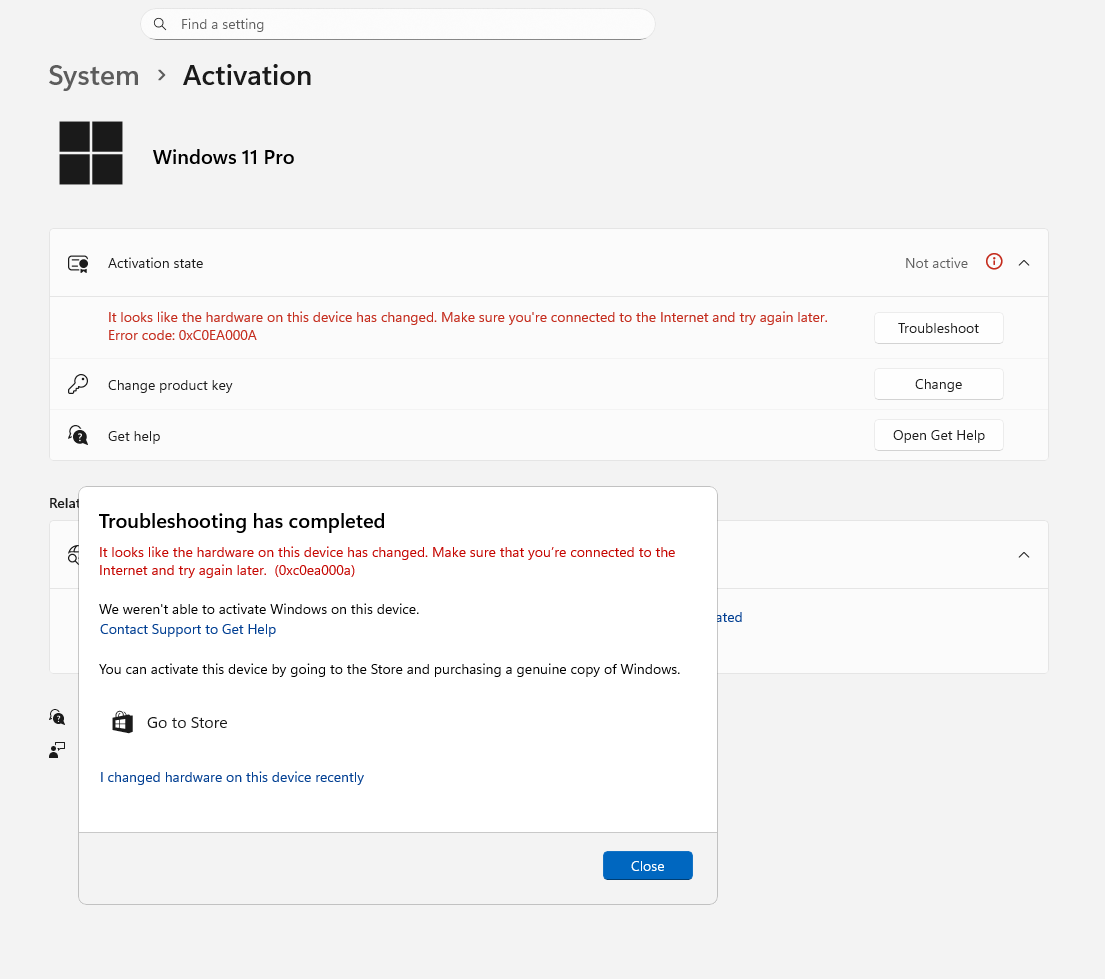
Task: Click the Change product key key icon
Action: coord(78,383)
